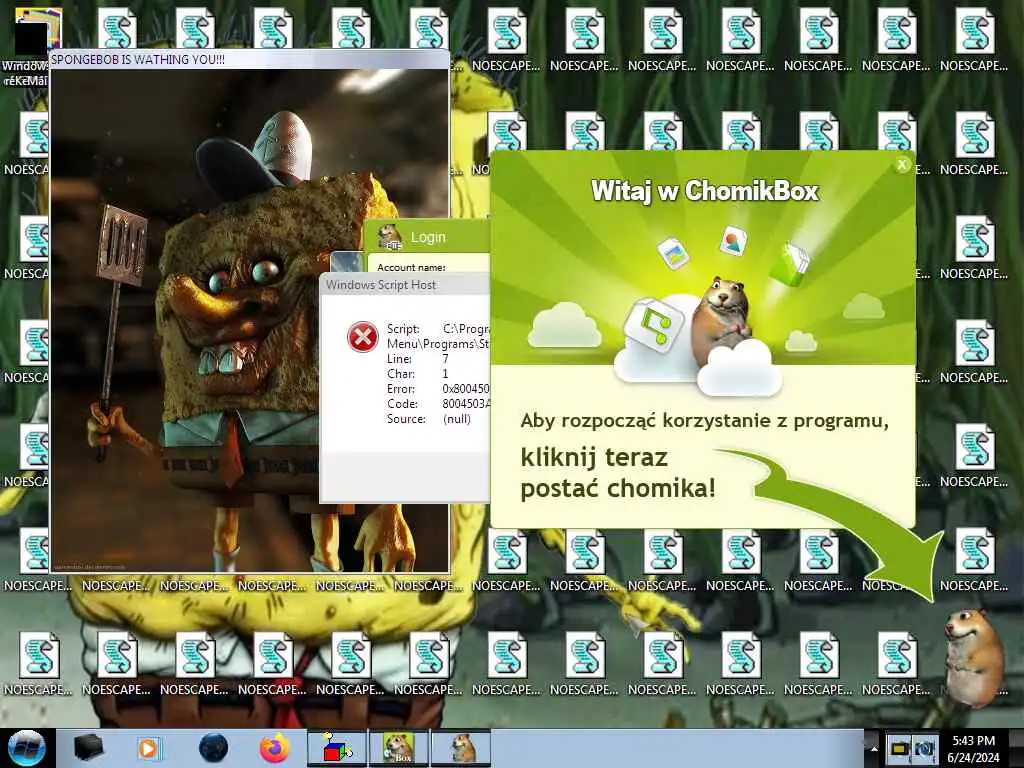The width and height of the screenshot is (1024, 768).
Task: Click the music note file icon on cloud
Action: tap(654, 324)
